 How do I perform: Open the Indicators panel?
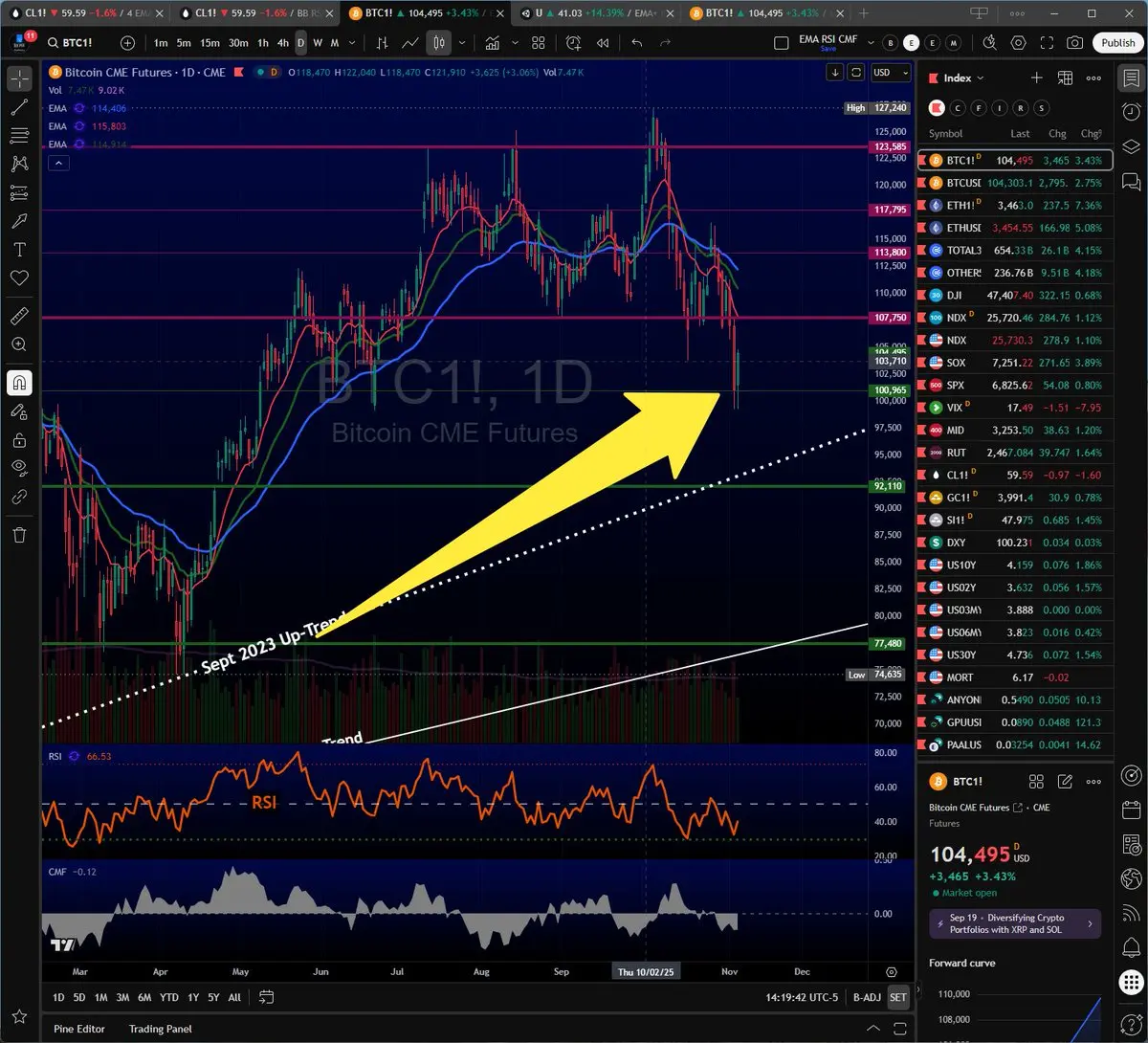pyautogui.click(x=492, y=43)
